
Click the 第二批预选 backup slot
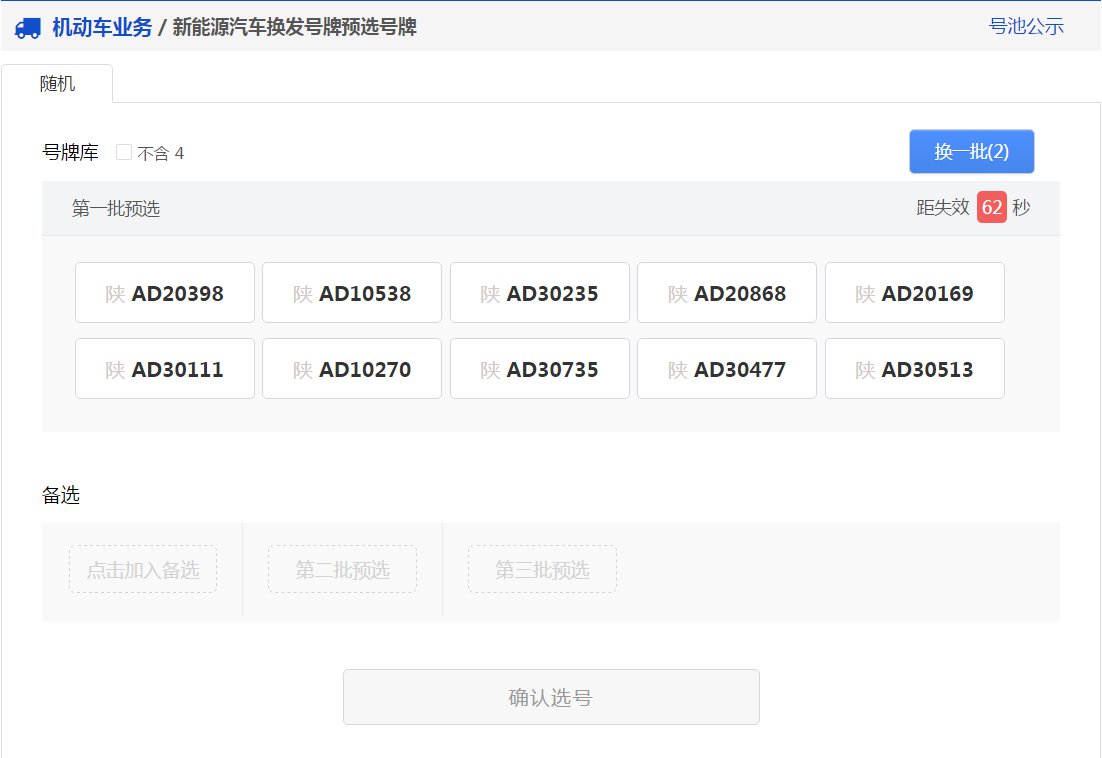point(342,570)
